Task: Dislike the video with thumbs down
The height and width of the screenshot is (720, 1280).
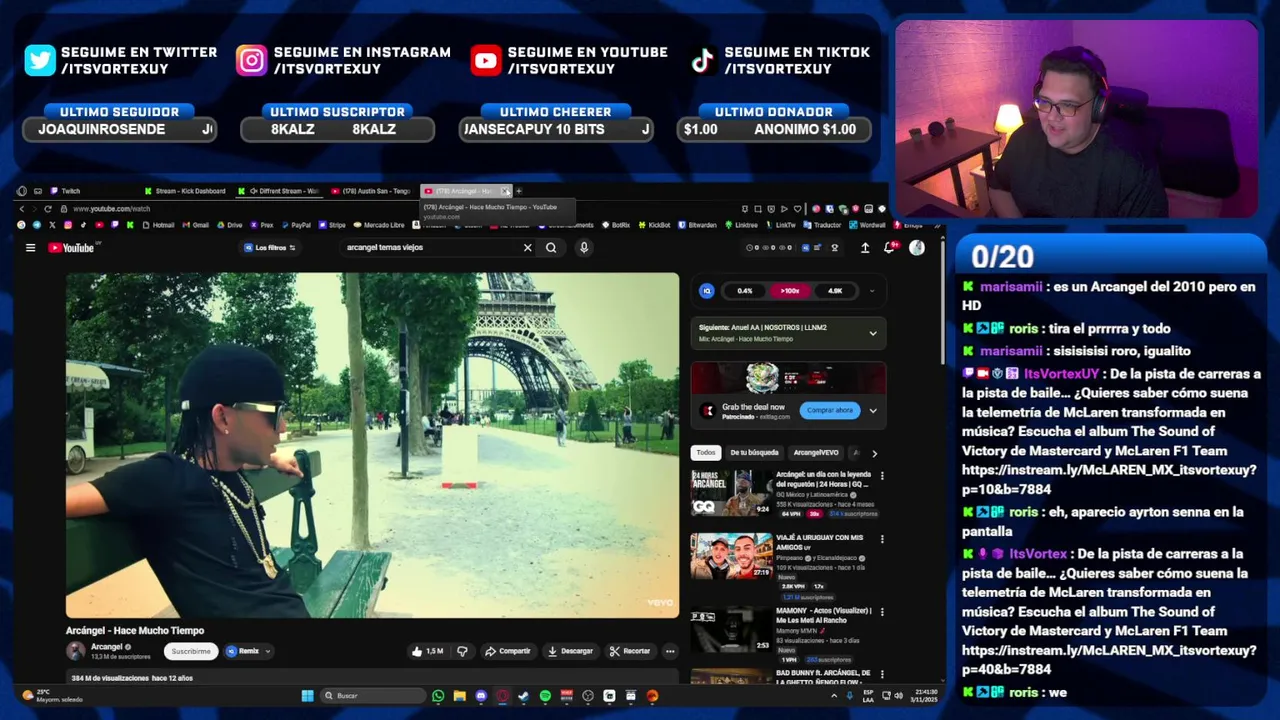Action: [462, 651]
